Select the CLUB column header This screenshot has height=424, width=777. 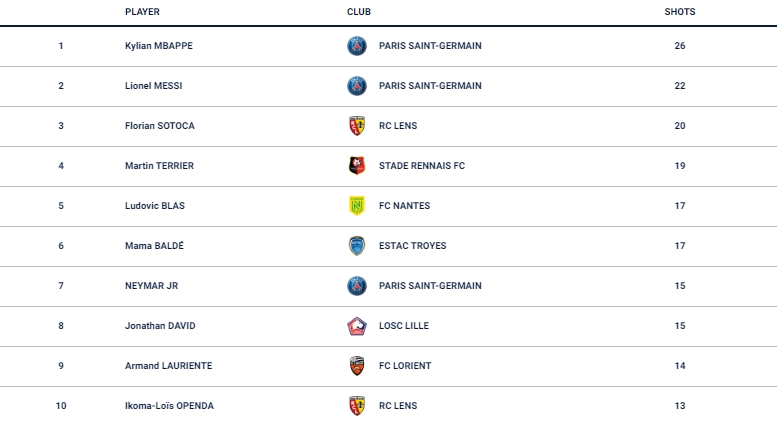(x=359, y=12)
